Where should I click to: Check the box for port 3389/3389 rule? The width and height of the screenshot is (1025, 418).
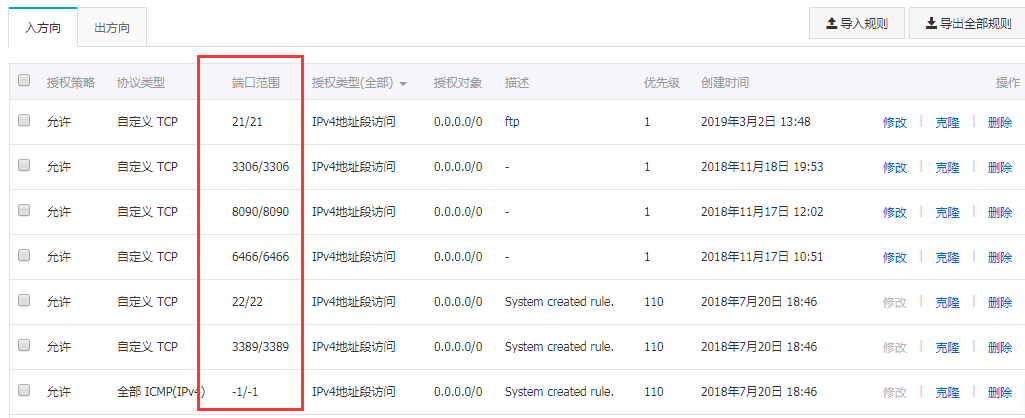(x=24, y=345)
